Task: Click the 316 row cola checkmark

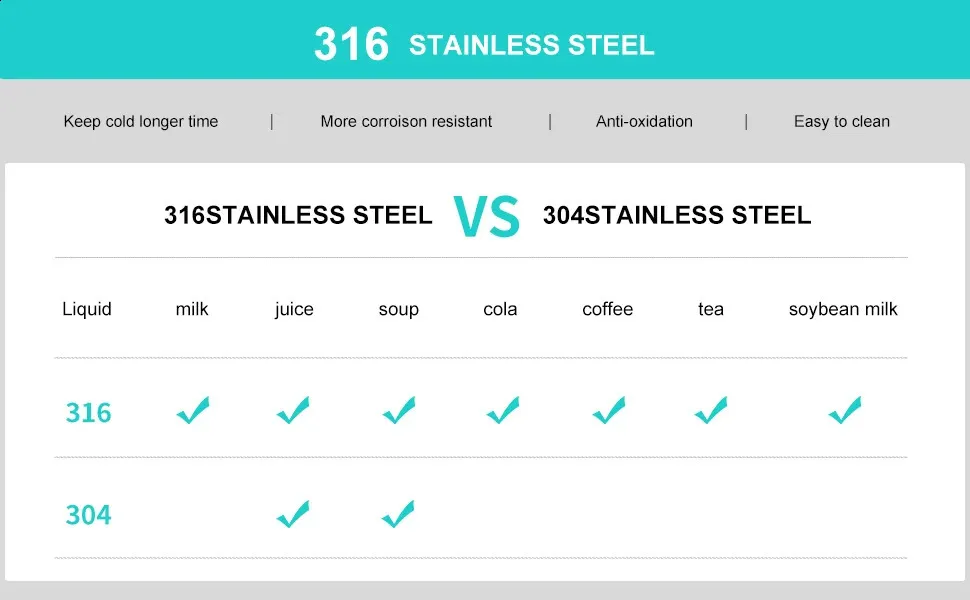Action: [x=502, y=411]
